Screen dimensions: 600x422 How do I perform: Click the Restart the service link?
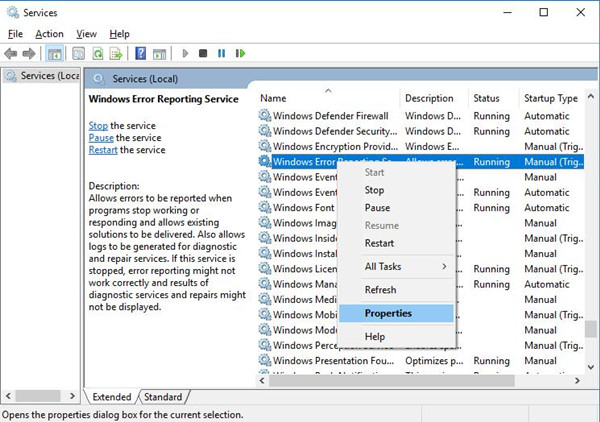coord(103,150)
